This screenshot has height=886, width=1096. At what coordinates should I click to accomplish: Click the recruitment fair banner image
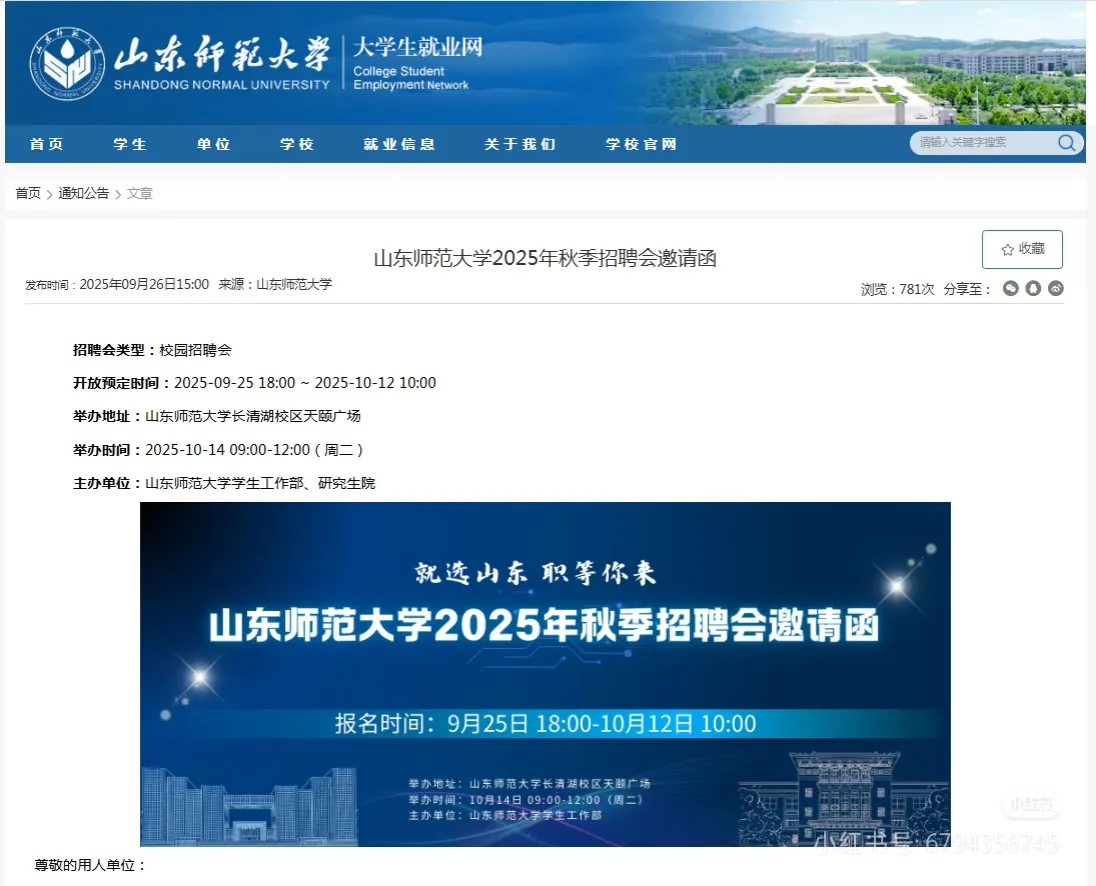pyautogui.click(x=545, y=674)
